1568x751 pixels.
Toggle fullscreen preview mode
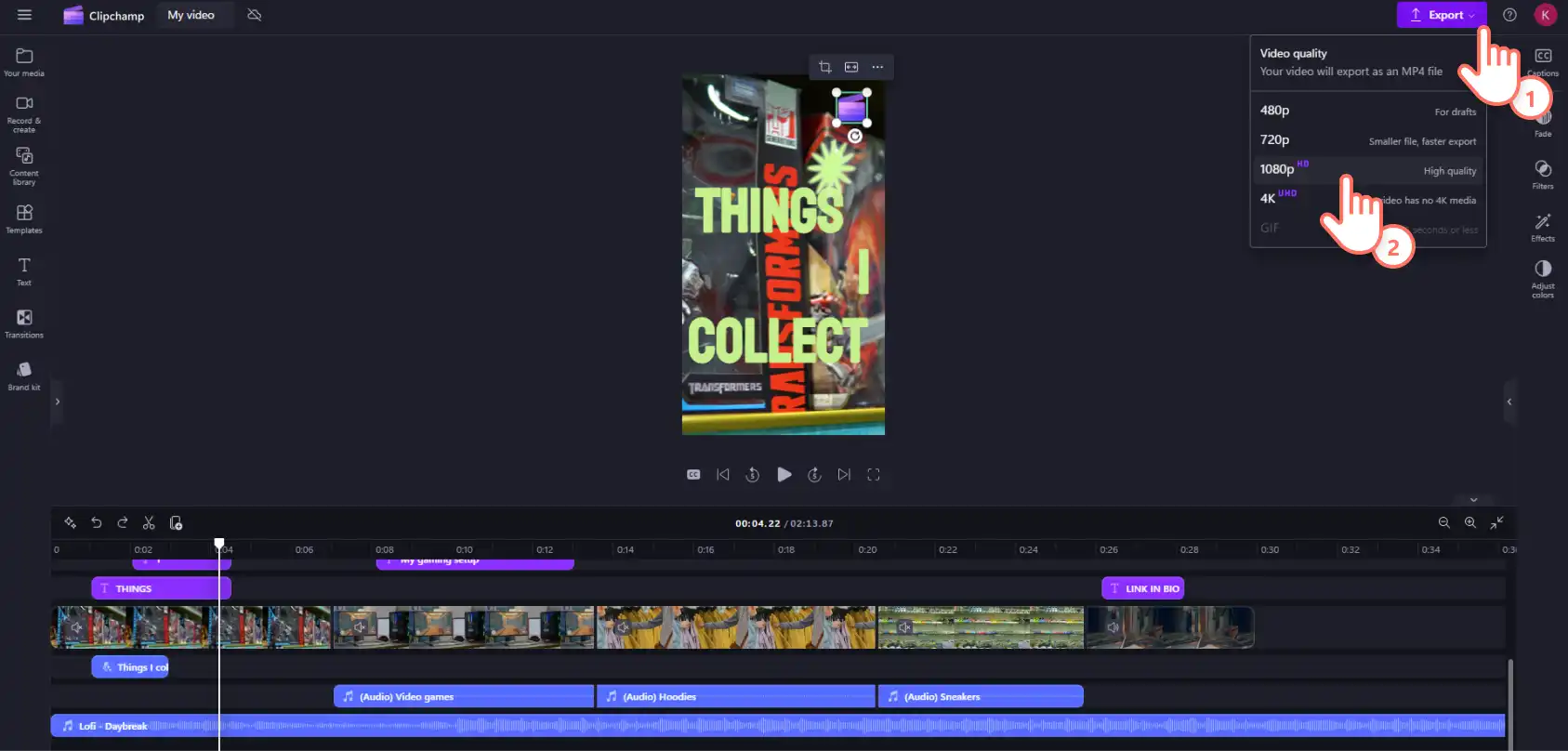coord(874,475)
